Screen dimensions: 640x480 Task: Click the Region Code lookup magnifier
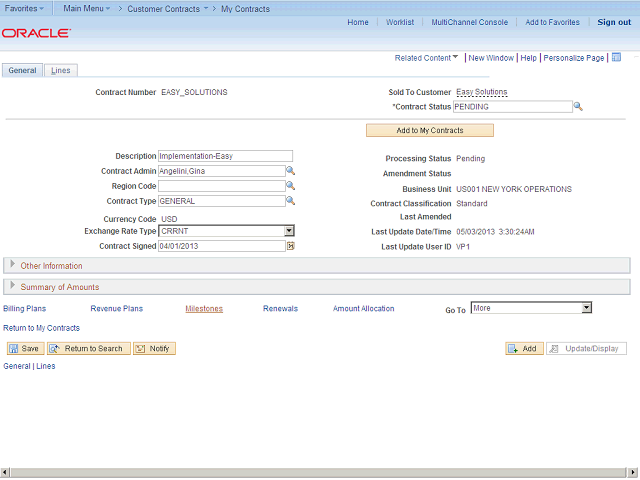pyautogui.click(x=291, y=186)
